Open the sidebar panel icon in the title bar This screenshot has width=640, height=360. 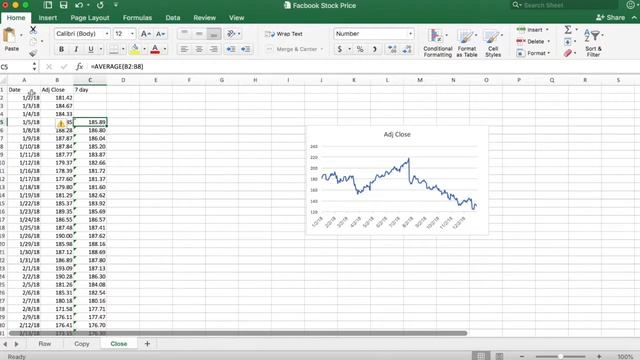coord(48,5)
